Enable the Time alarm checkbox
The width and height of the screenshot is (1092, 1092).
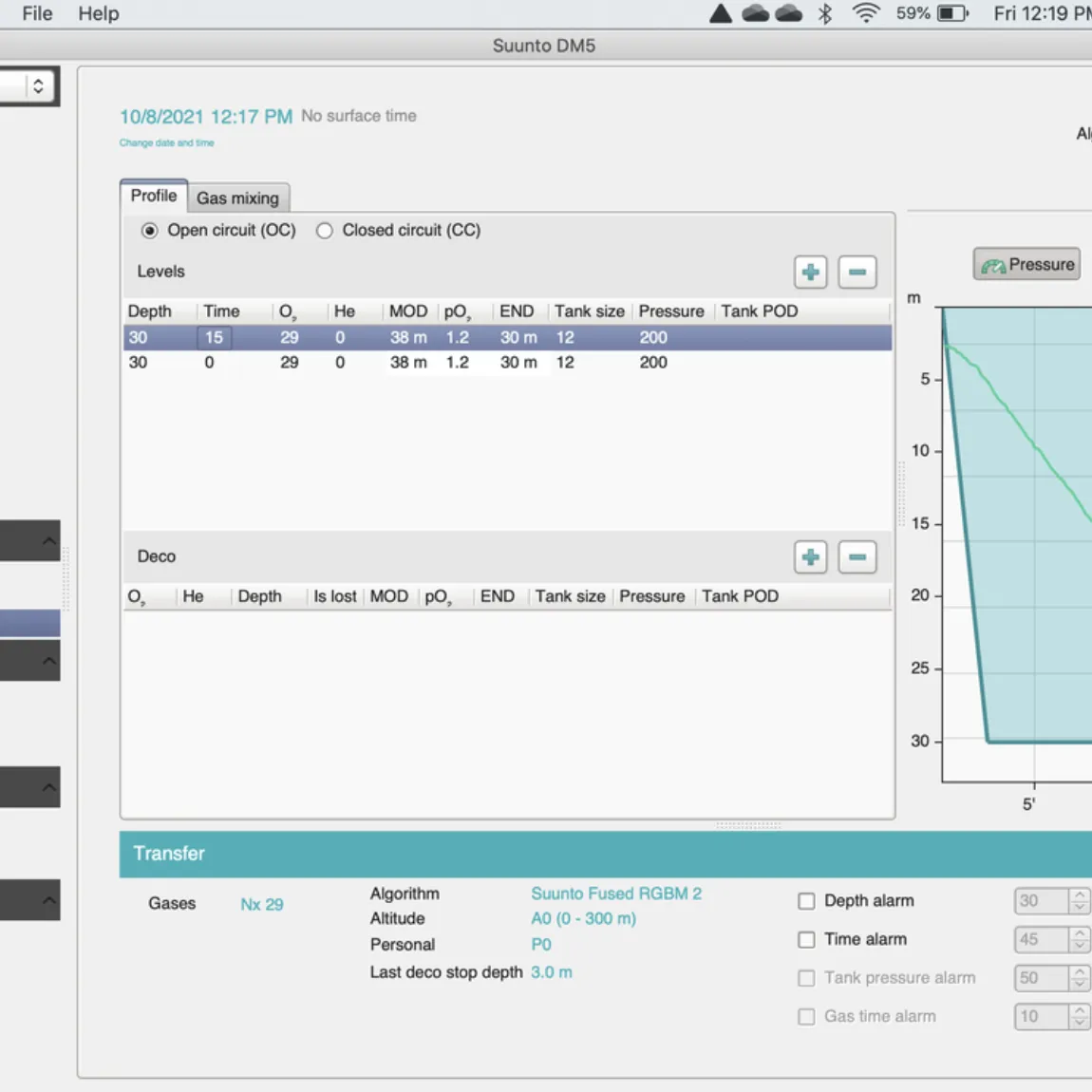[x=806, y=939]
